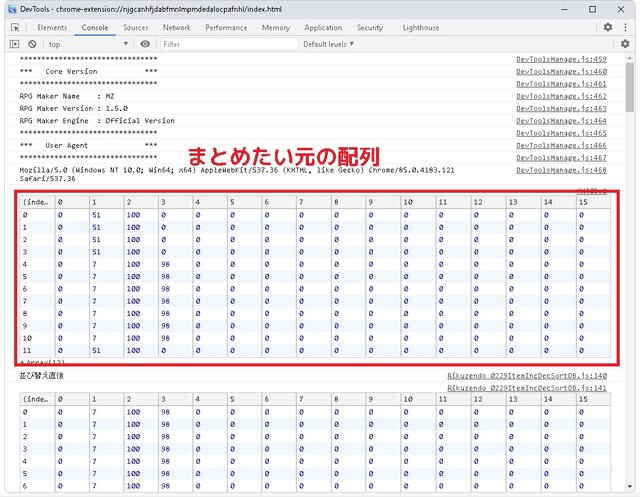Focus the console Filter input field
Screen dimensions: 640x497
[x=229, y=44]
